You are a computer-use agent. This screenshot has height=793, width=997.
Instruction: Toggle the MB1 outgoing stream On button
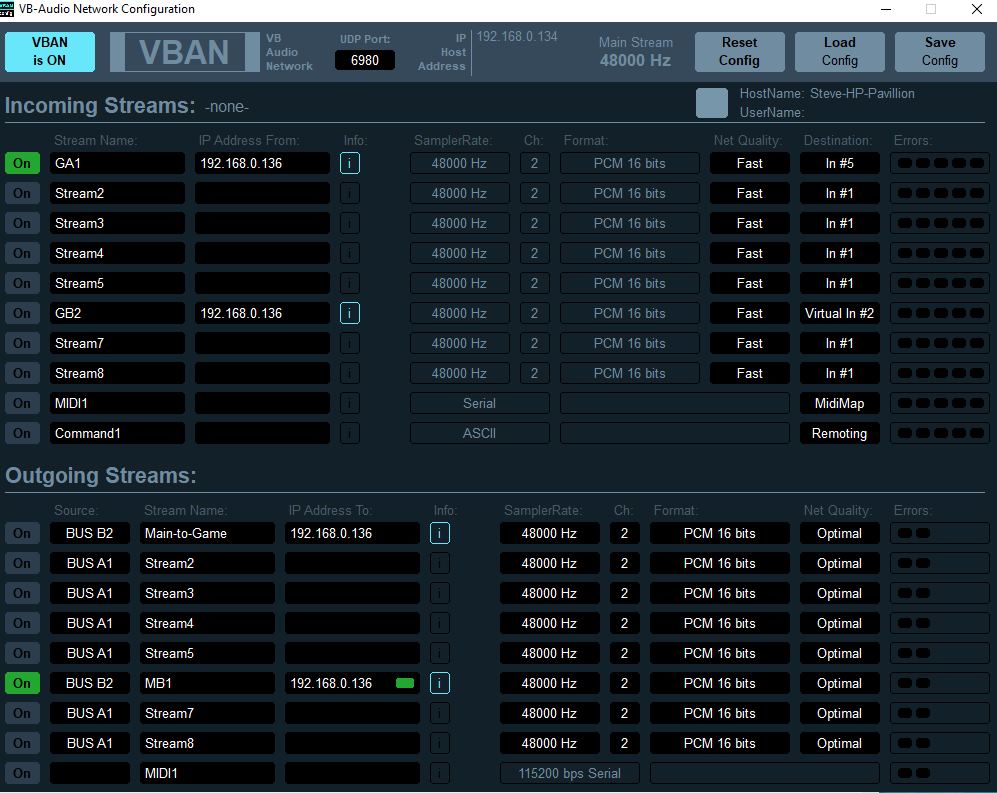point(22,683)
